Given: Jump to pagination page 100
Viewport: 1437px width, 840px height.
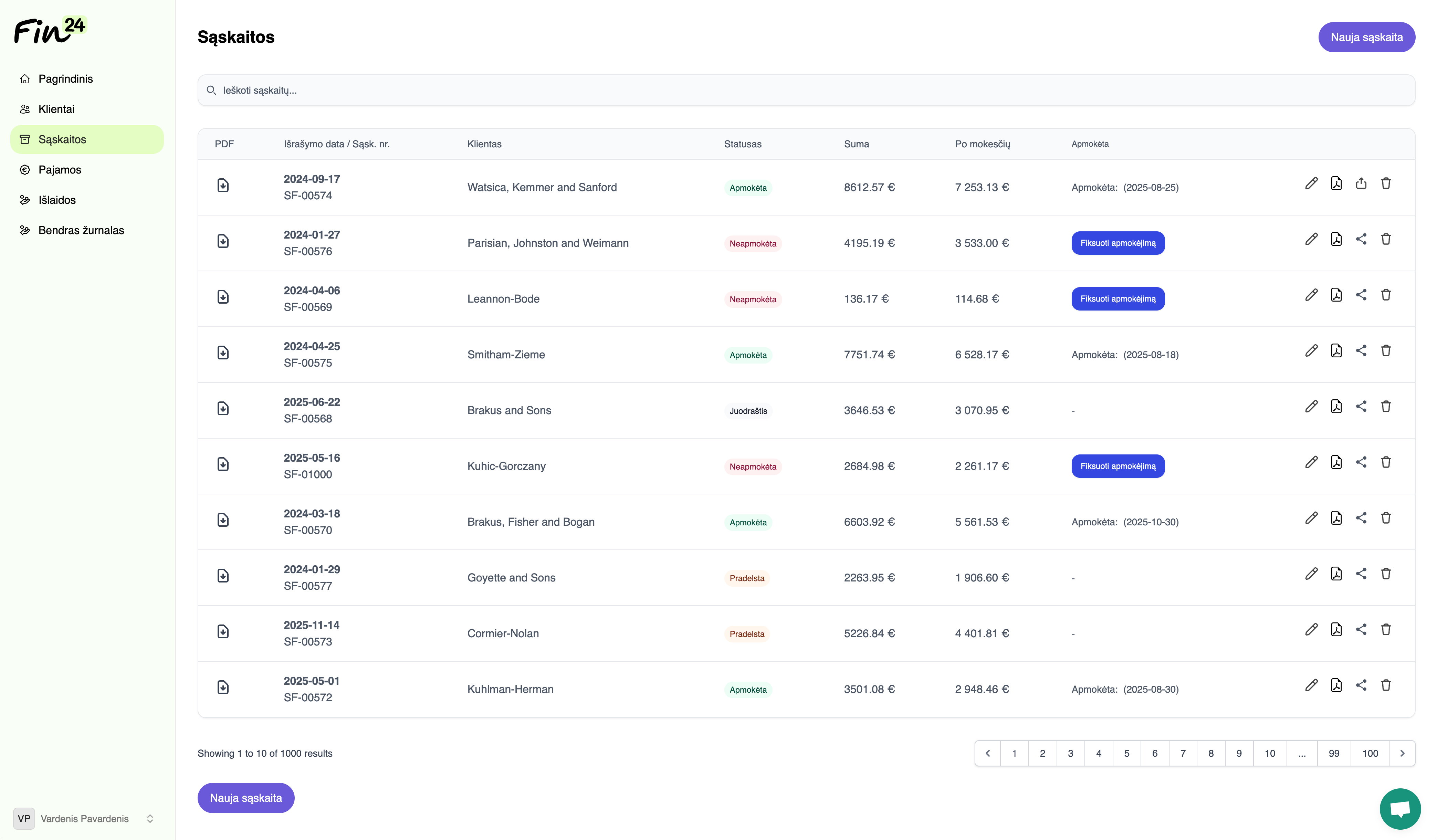Looking at the screenshot, I should click(1370, 753).
